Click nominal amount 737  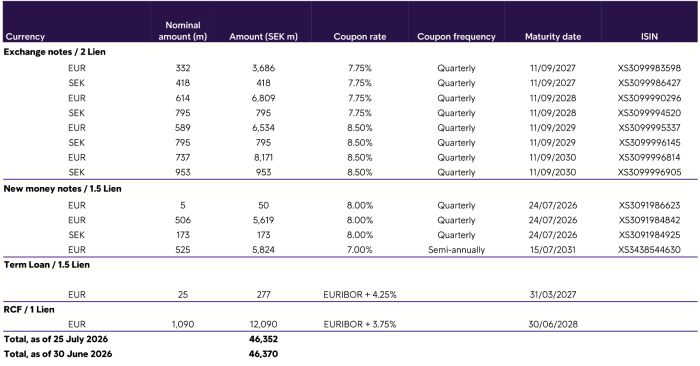183,158
